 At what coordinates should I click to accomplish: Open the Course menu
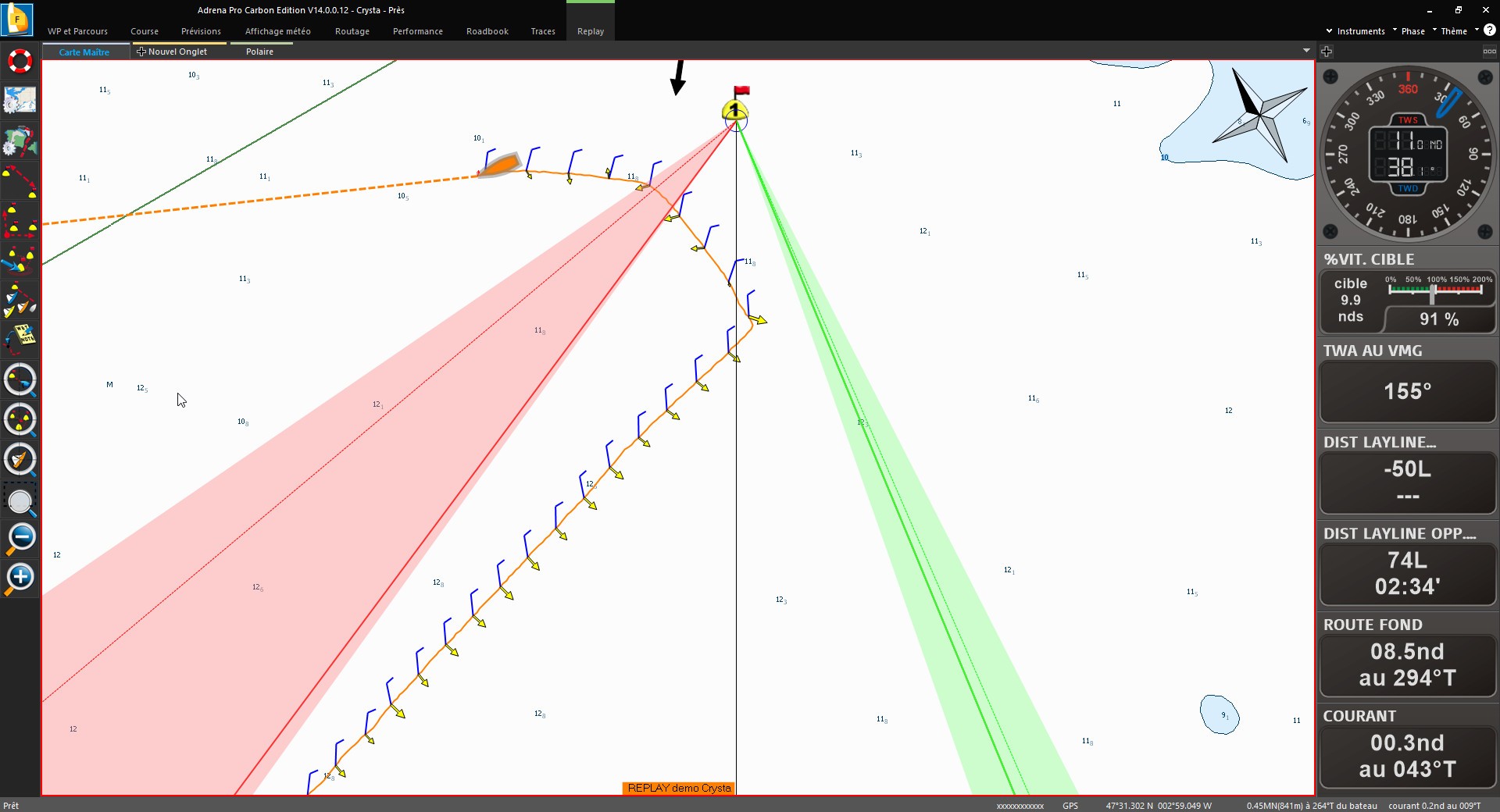click(x=145, y=31)
